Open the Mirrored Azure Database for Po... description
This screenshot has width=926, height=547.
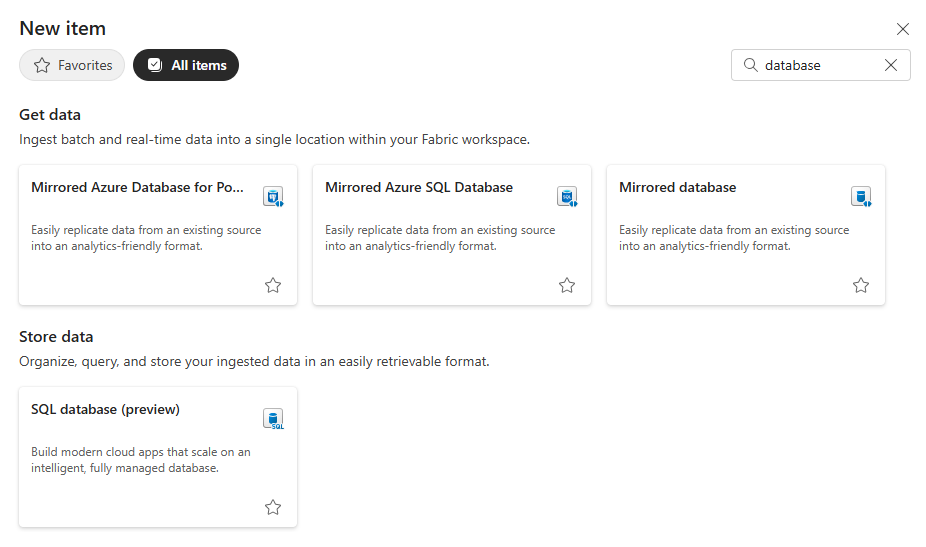click(x=146, y=238)
